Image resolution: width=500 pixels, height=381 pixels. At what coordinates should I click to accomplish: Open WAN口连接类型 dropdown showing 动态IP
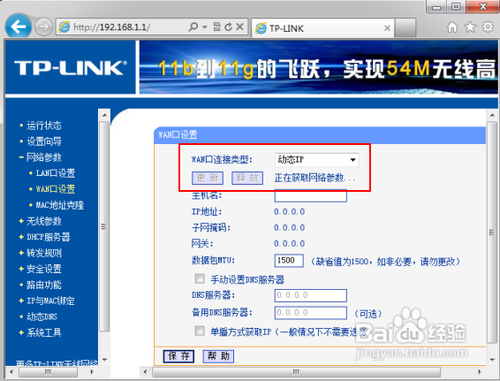pos(317,160)
